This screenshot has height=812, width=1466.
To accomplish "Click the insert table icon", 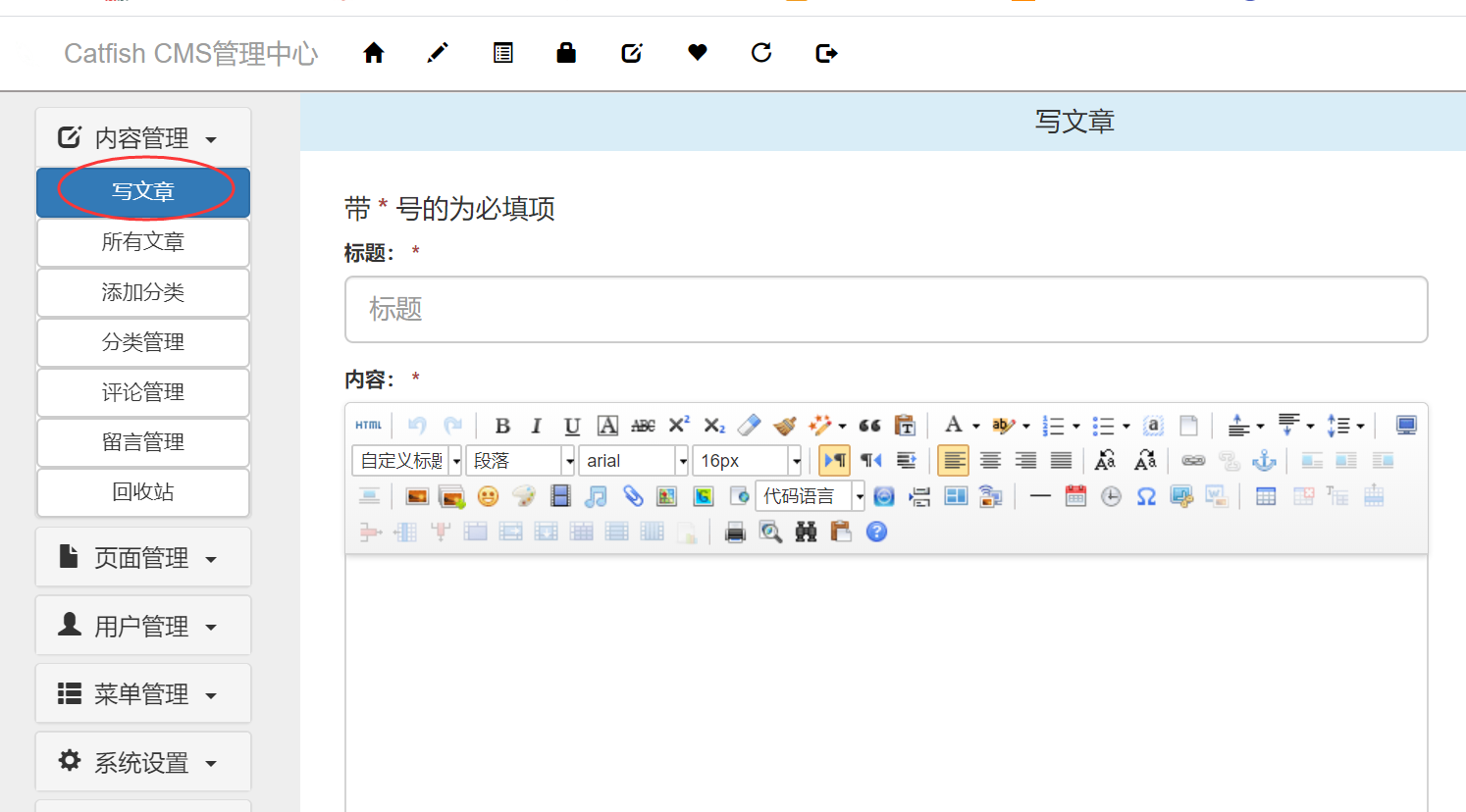I will (x=1266, y=496).
